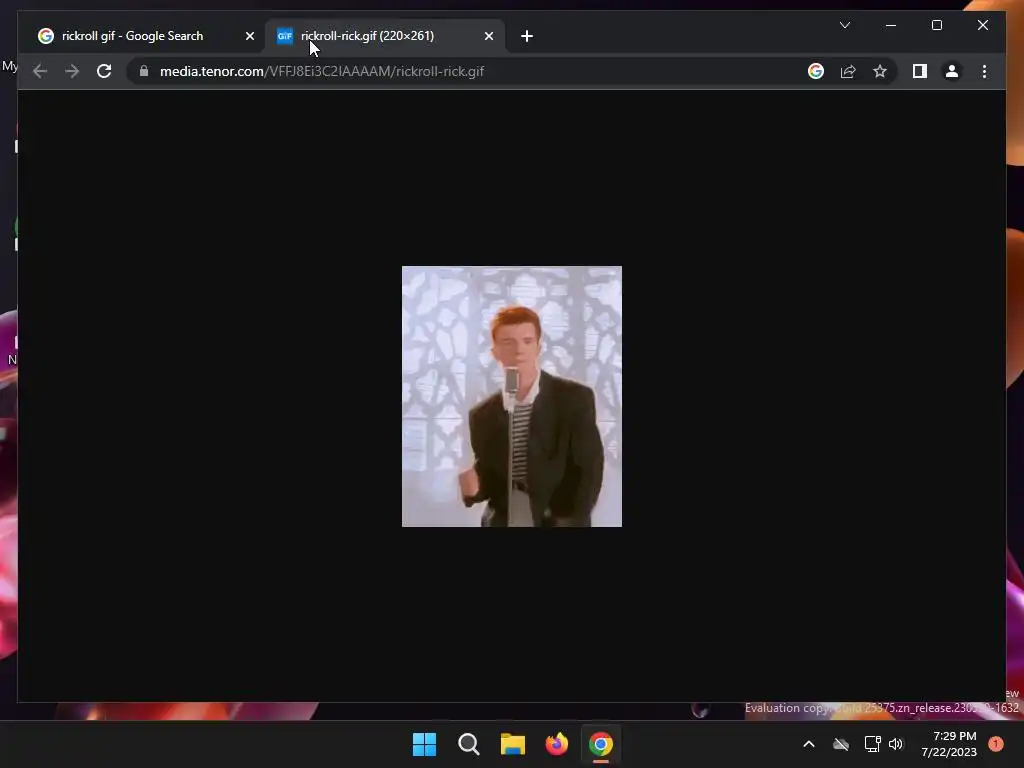Go back using the browser back arrow

[x=40, y=71]
